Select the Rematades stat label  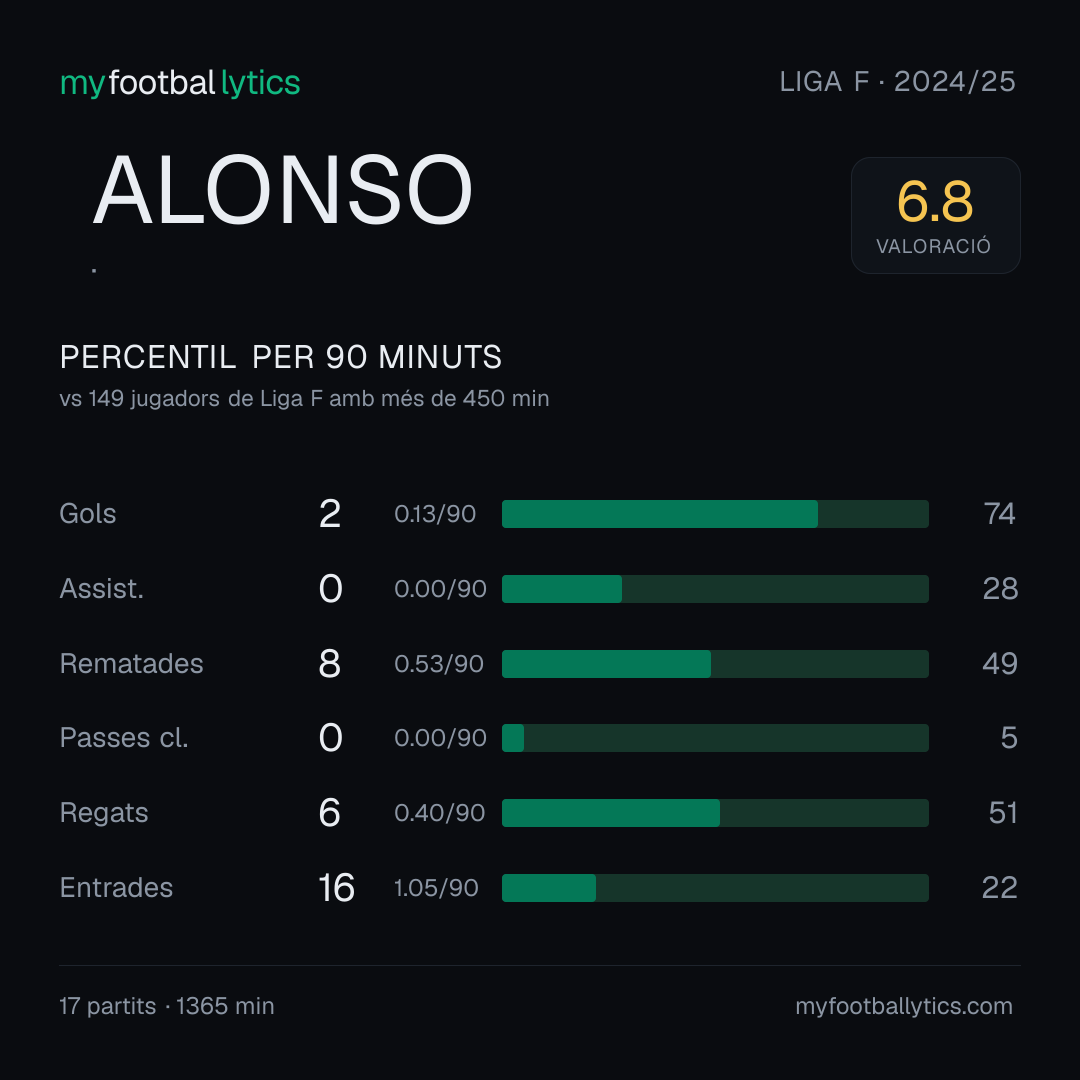click(x=132, y=664)
